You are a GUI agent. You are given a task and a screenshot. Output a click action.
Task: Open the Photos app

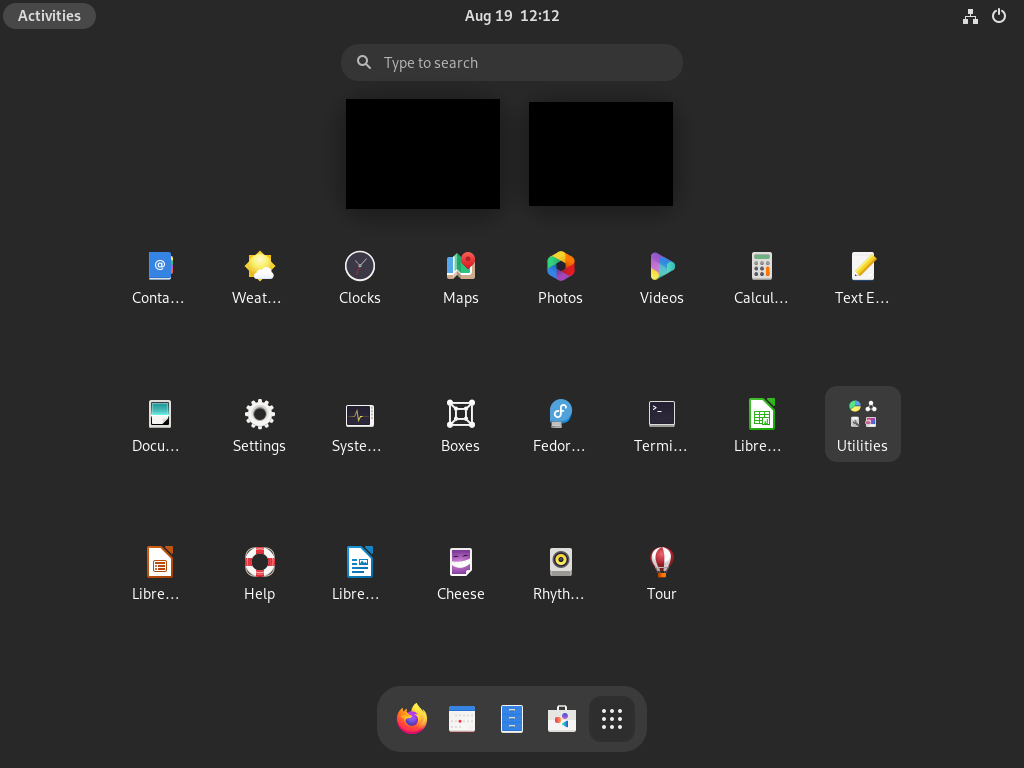click(560, 277)
